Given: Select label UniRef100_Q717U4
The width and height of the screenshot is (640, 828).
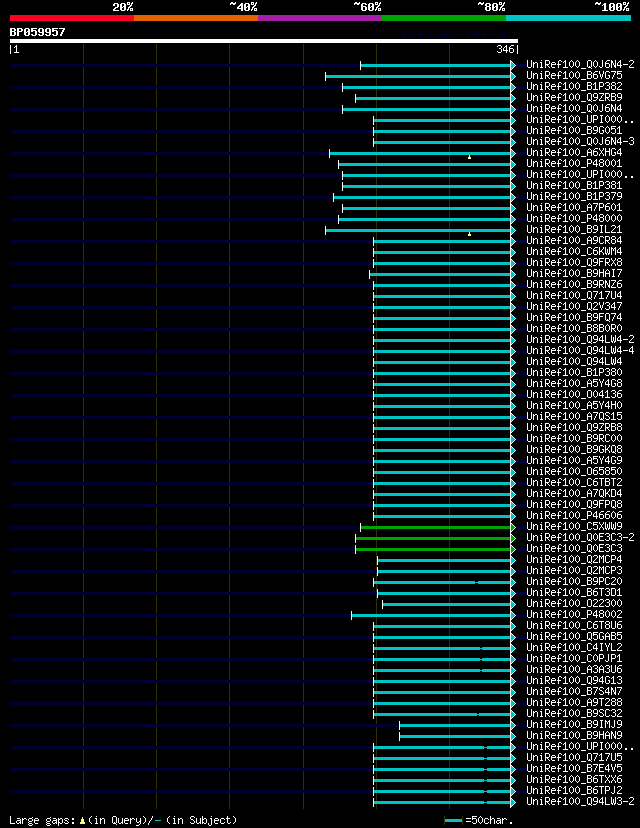Looking at the screenshot, I should pos(575,296).
